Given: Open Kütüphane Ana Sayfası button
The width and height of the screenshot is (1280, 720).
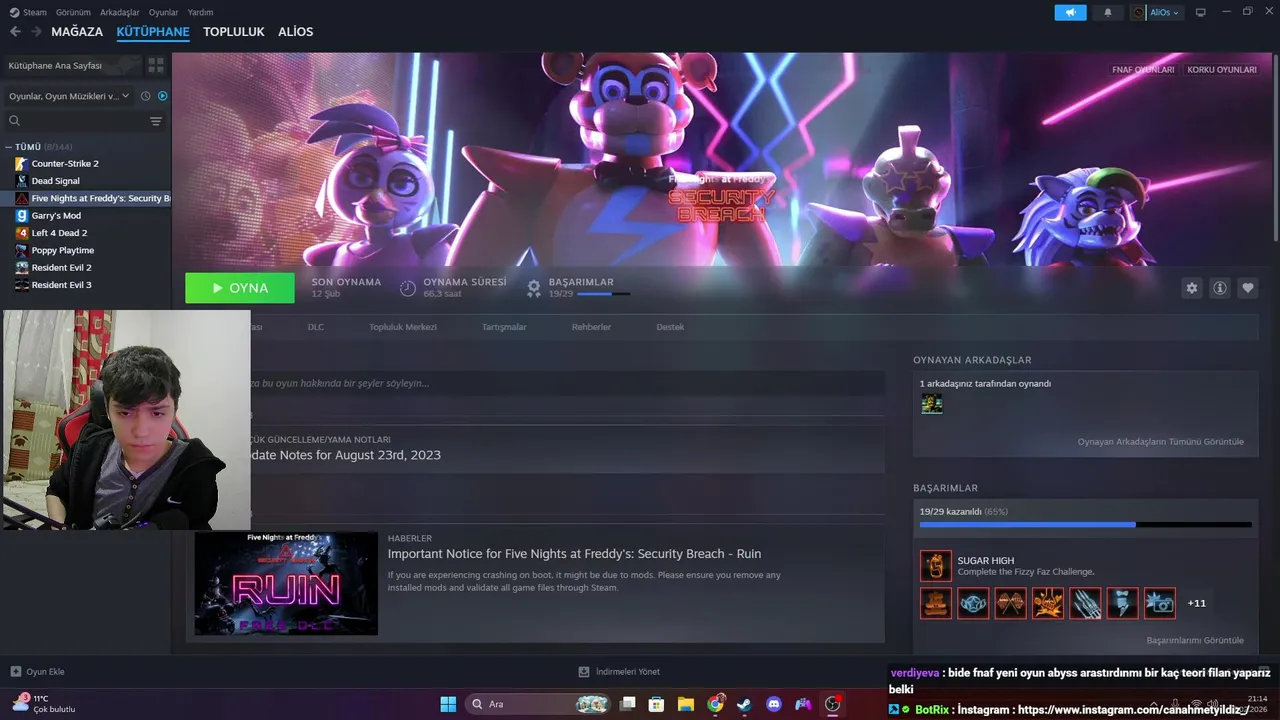Looking at the screenshot, I should [72, 65].
